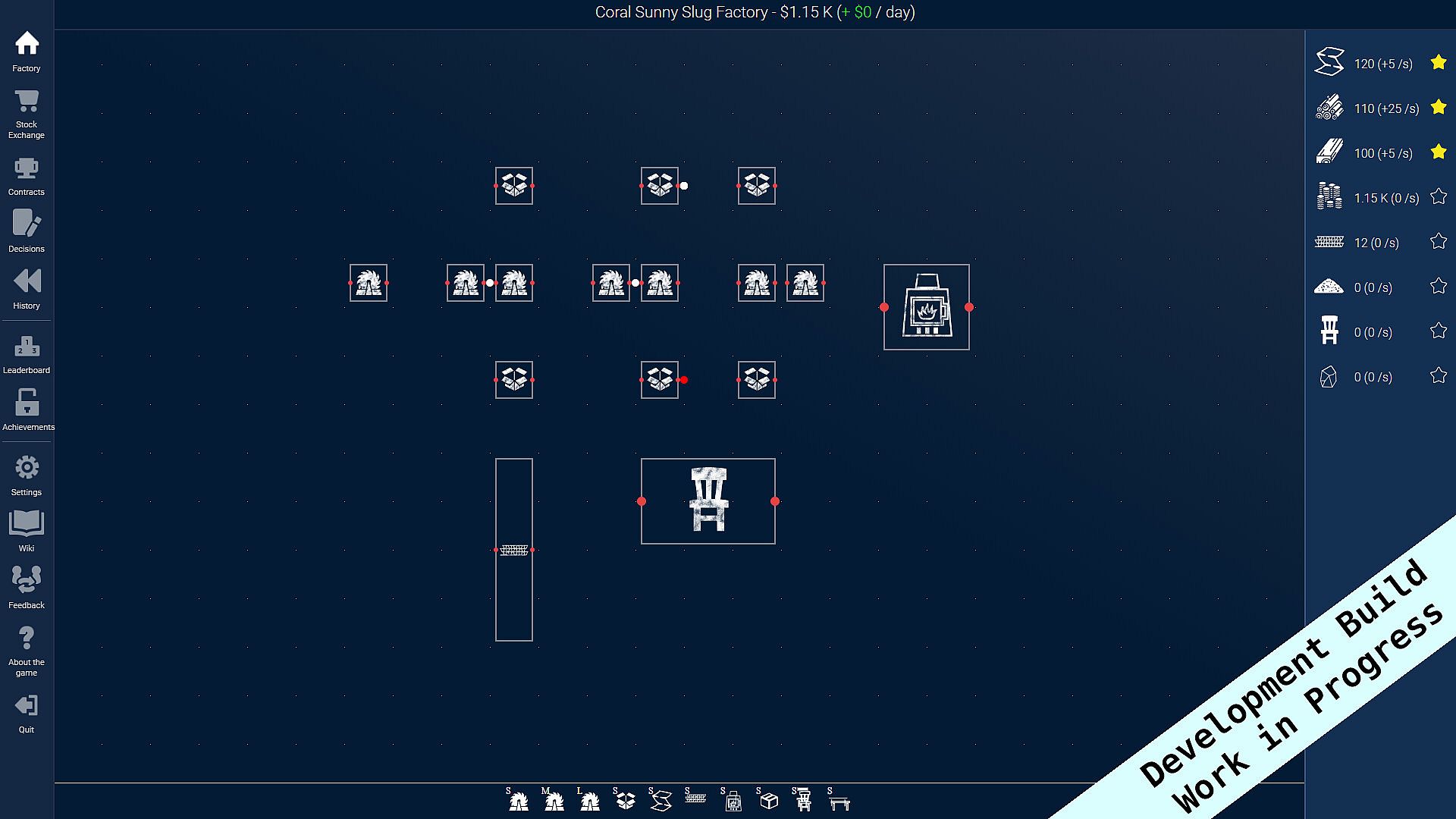Toggle favorite star for money resource

coord(1438,197)
